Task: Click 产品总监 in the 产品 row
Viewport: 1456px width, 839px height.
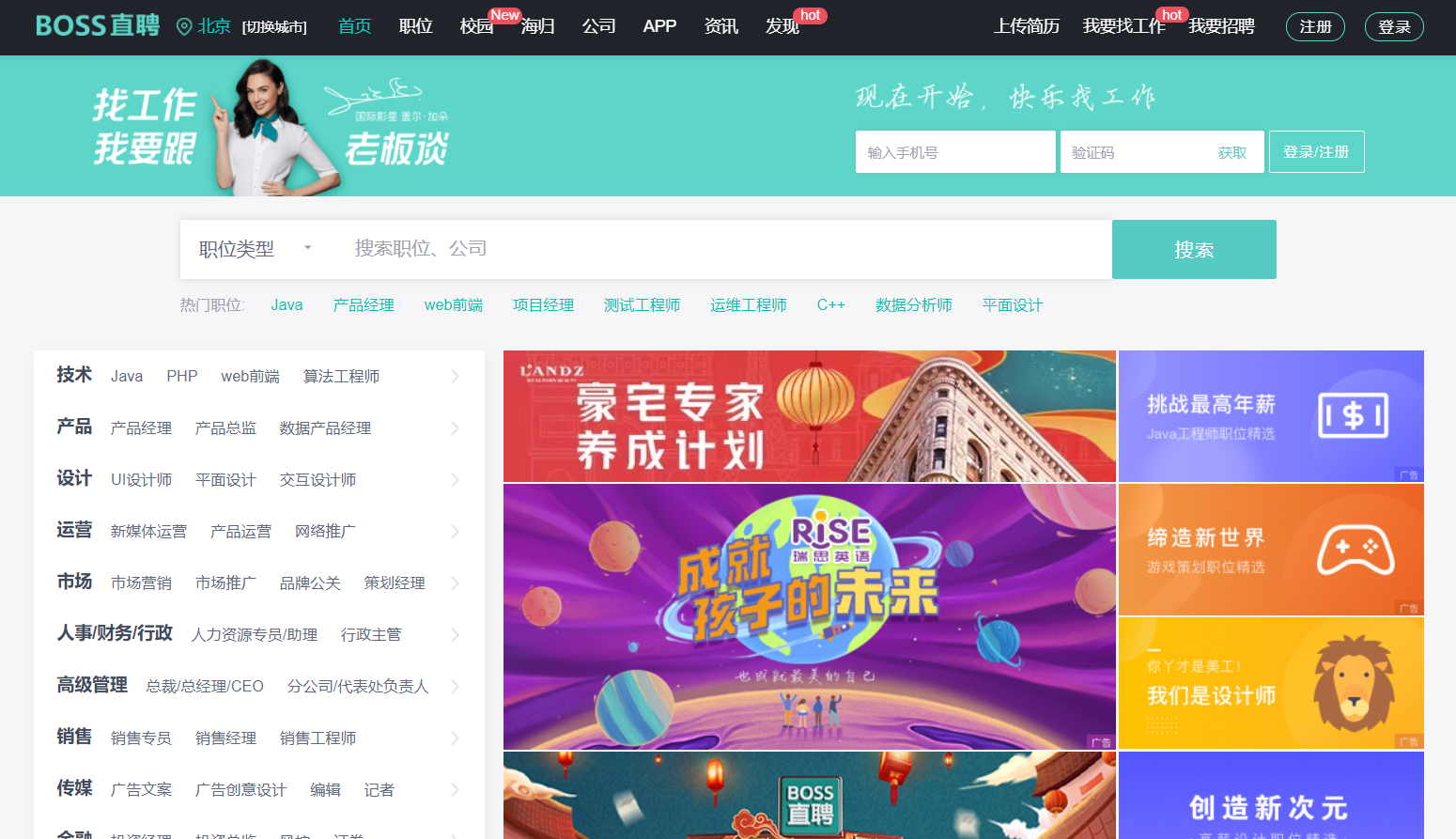Action: [x=225, y=428]
